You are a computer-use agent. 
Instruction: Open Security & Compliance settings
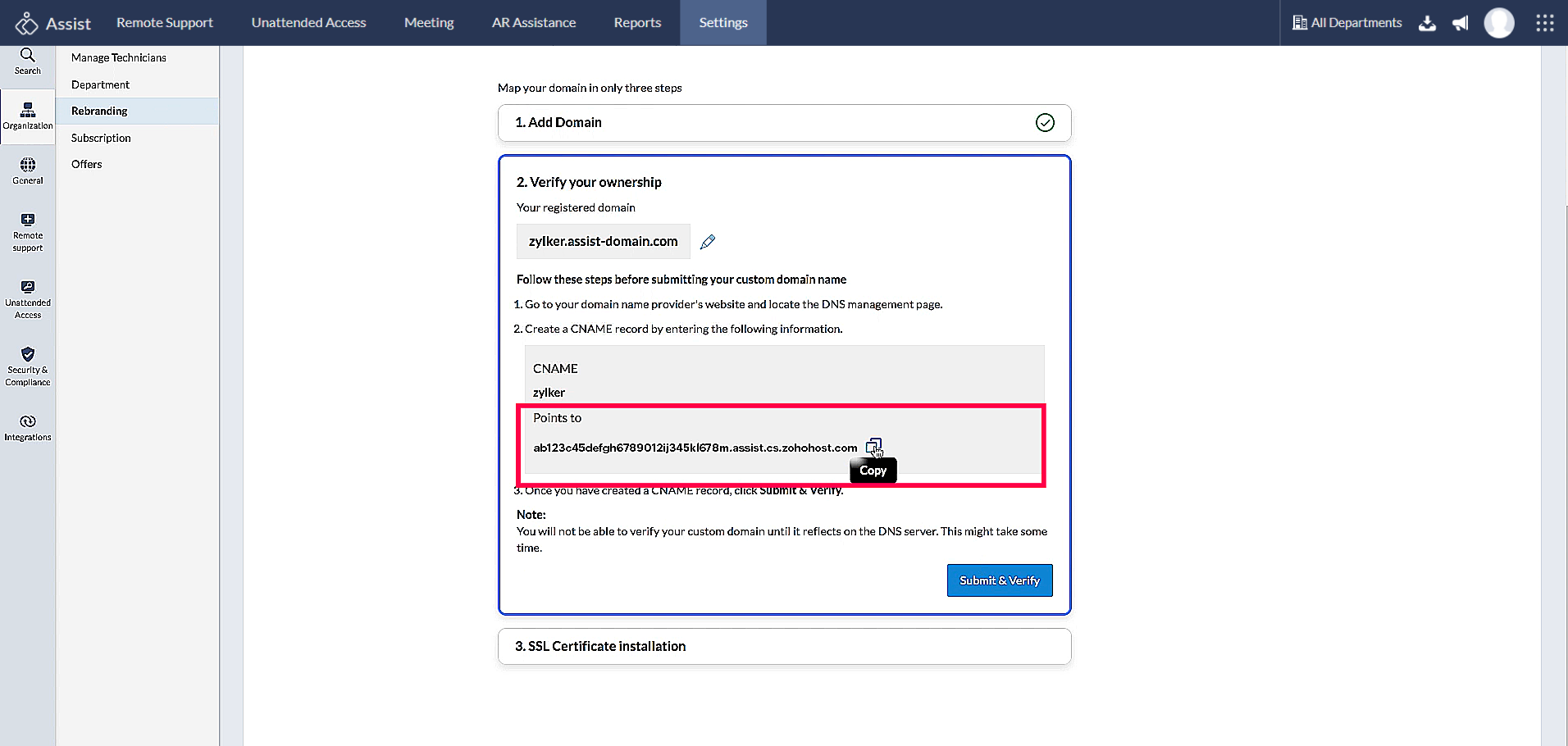(x=27, y=366)
